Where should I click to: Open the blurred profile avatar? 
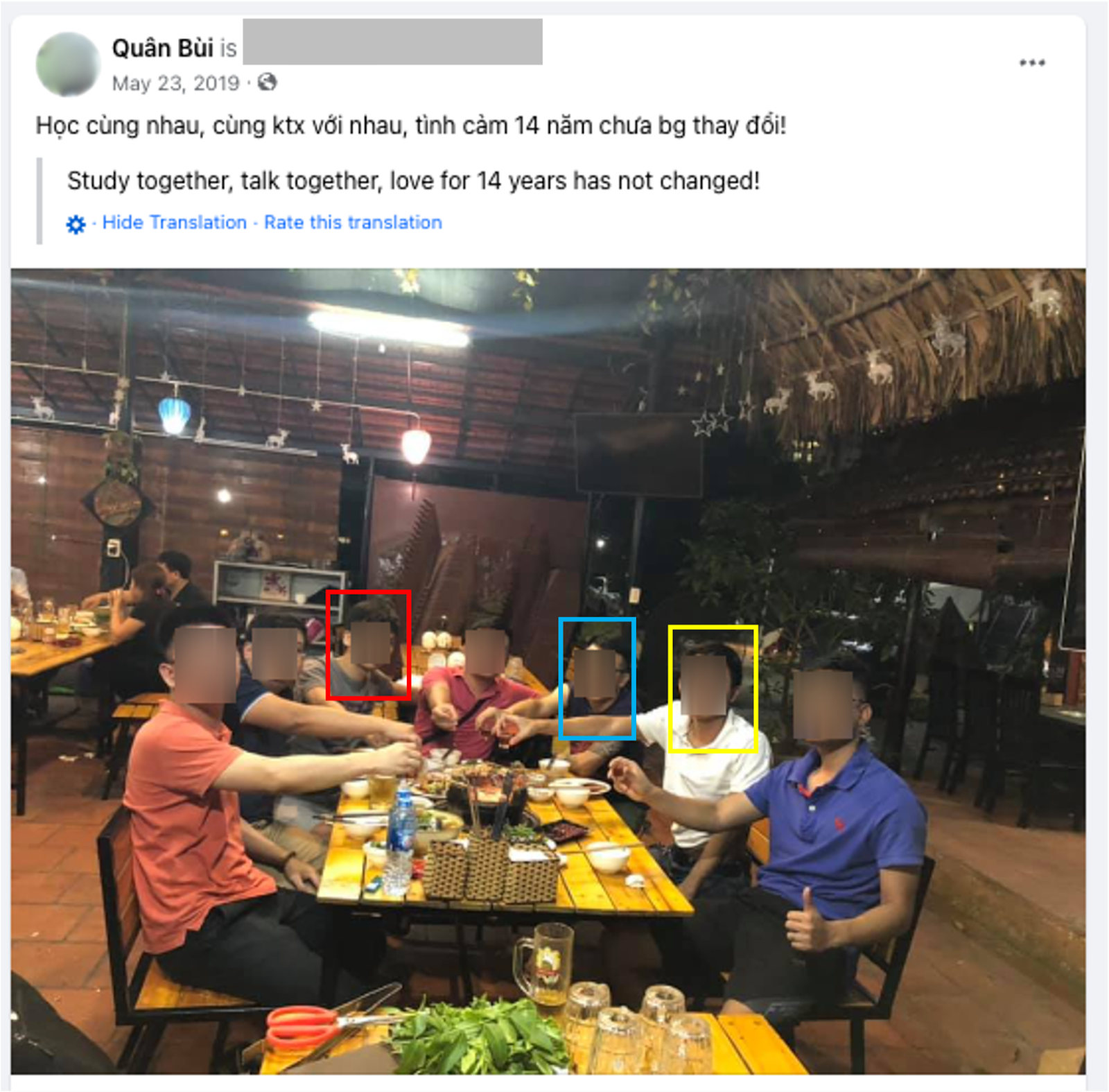click(68, 64)
